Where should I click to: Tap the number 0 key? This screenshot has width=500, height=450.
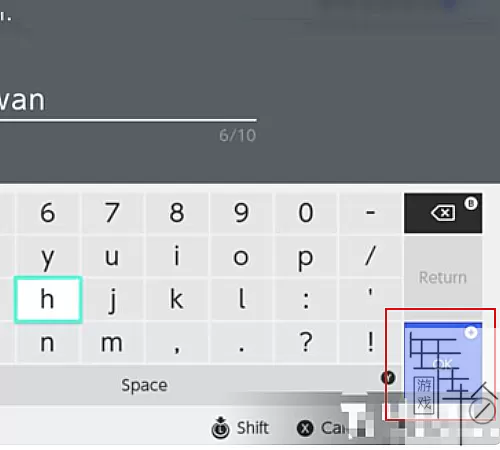[x=306, y=213]
